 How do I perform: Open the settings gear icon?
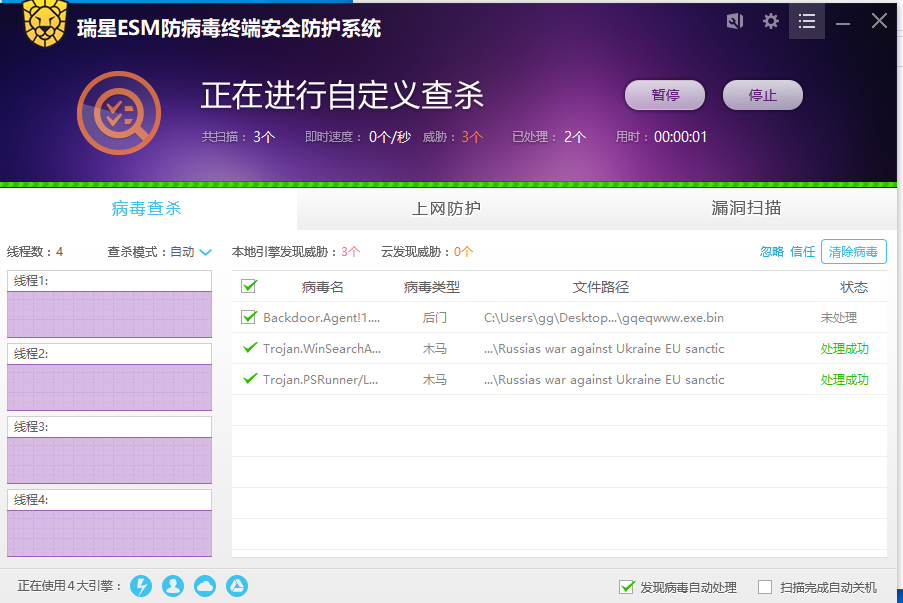point(771,21)
